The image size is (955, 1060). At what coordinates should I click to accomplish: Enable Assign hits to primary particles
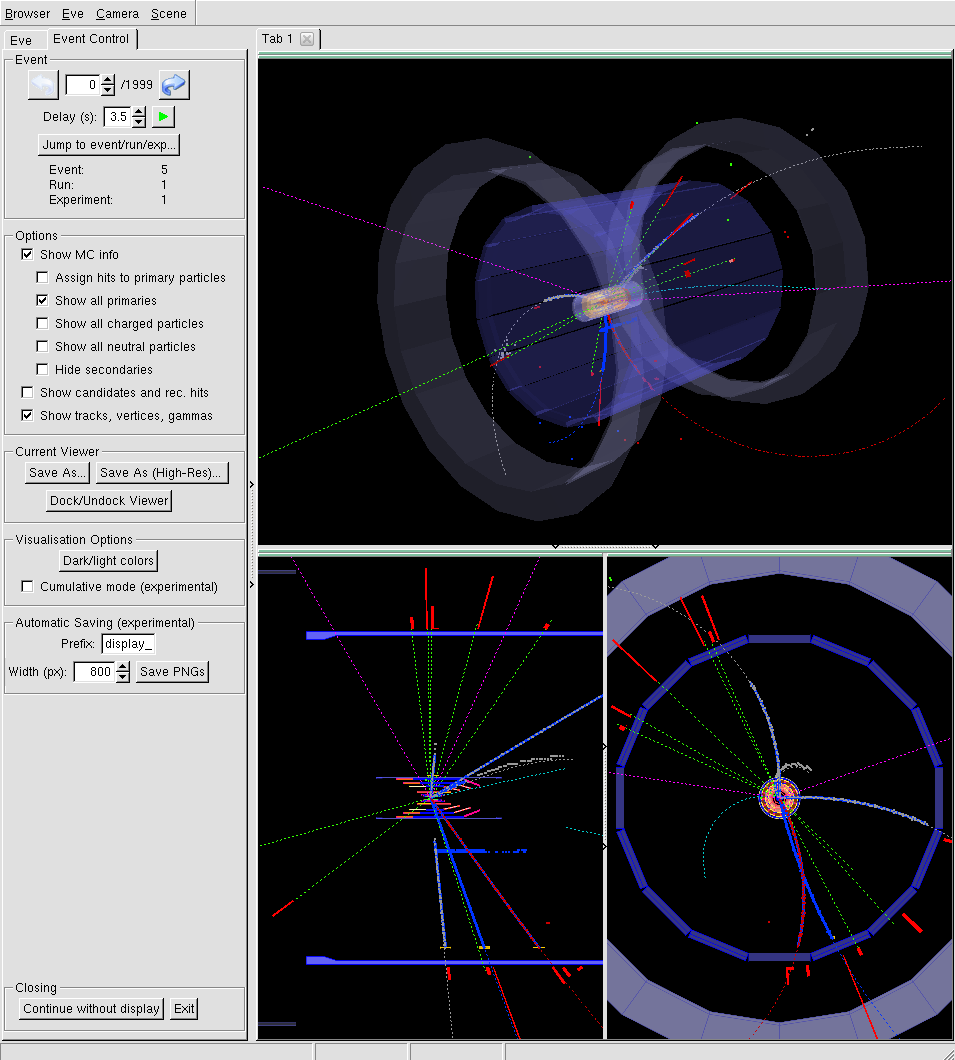point(43,278)
